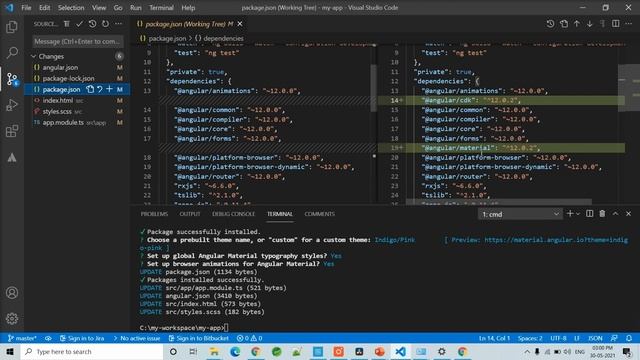Open the Go menu
Image resolution: width=640 pixels, height=360 pixels.
point(118,8)
